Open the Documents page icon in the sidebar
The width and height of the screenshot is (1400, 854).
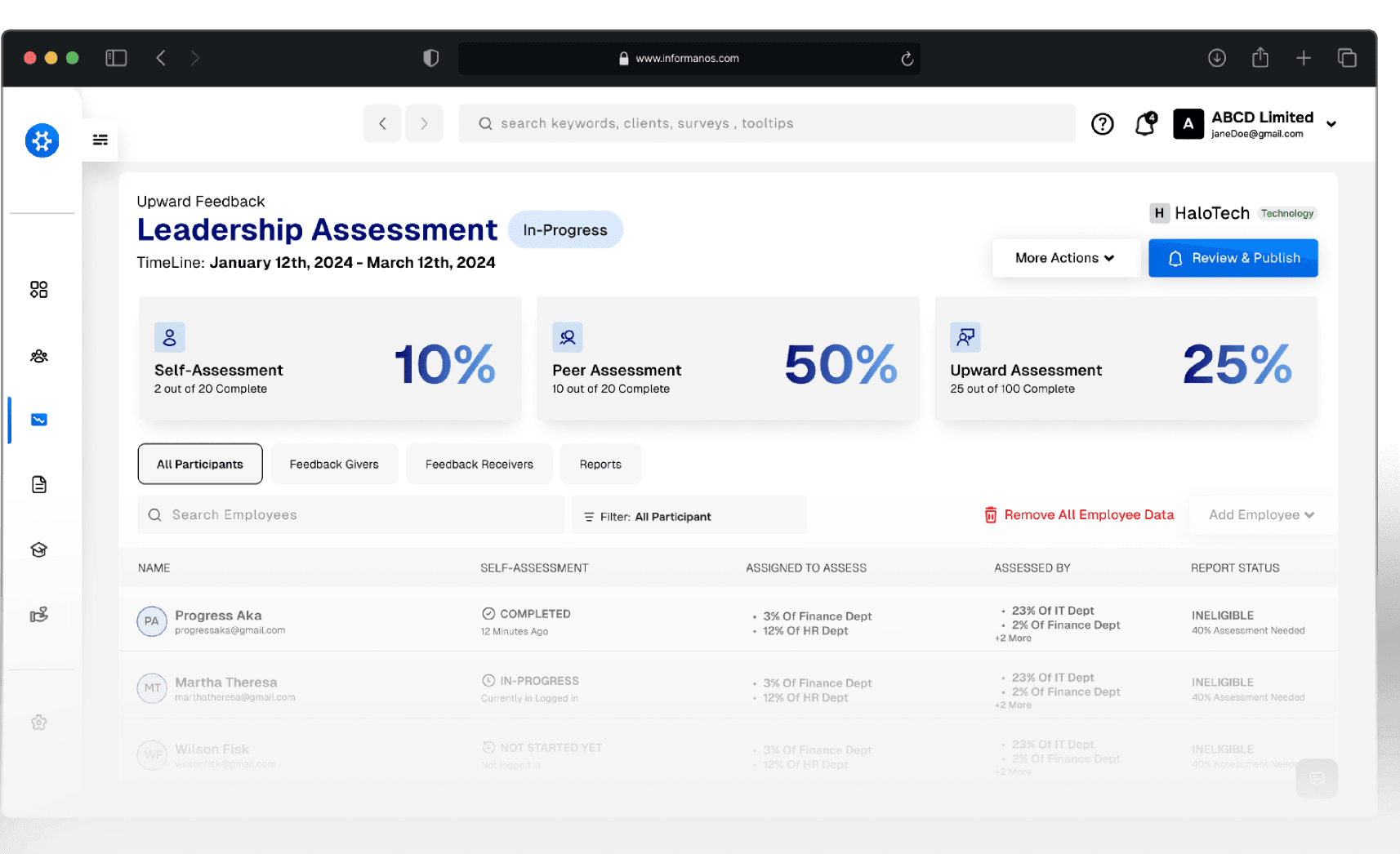tap(38, 484)
